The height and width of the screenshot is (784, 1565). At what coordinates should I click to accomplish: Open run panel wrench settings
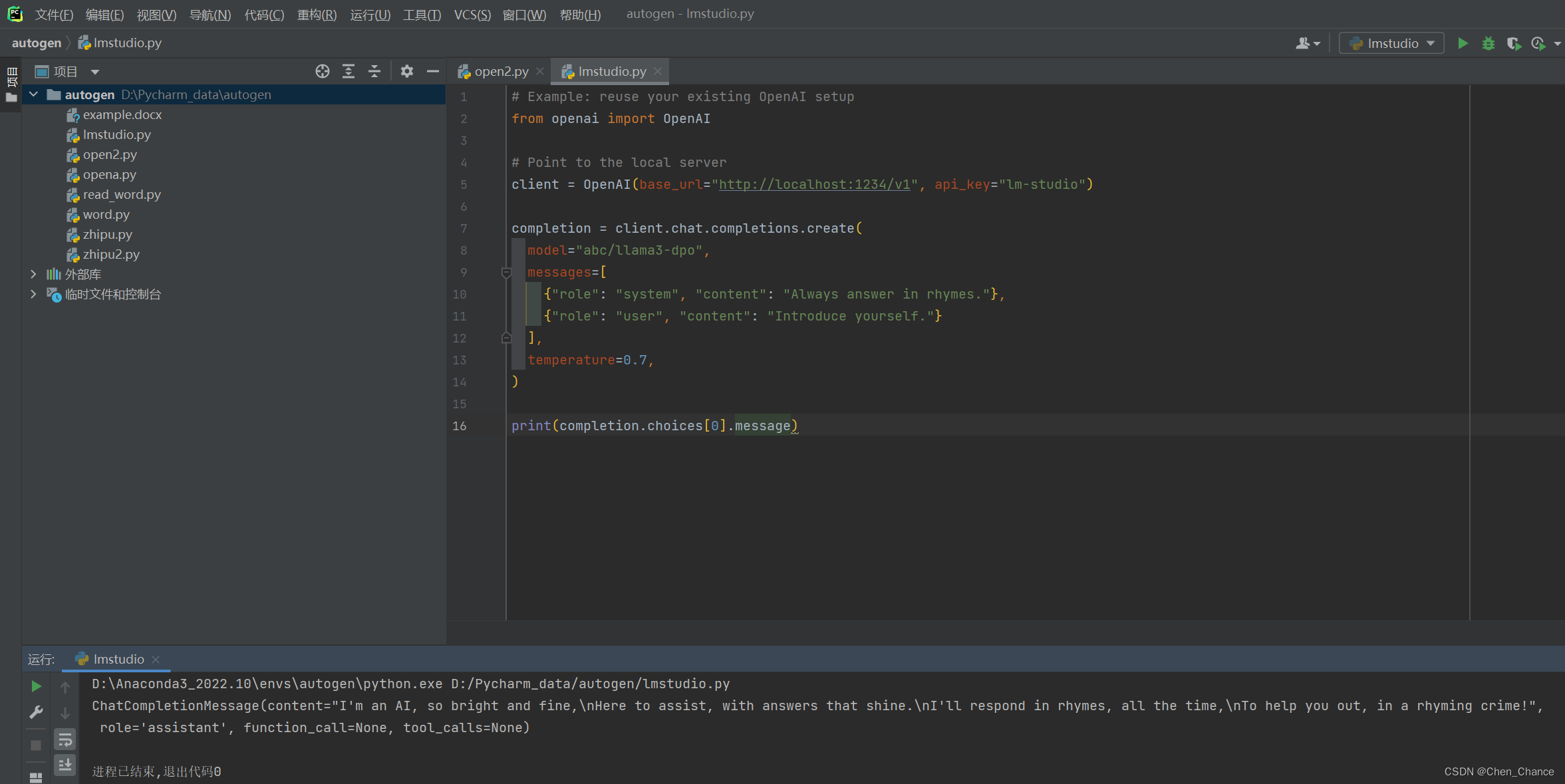(x=37, y=712)
